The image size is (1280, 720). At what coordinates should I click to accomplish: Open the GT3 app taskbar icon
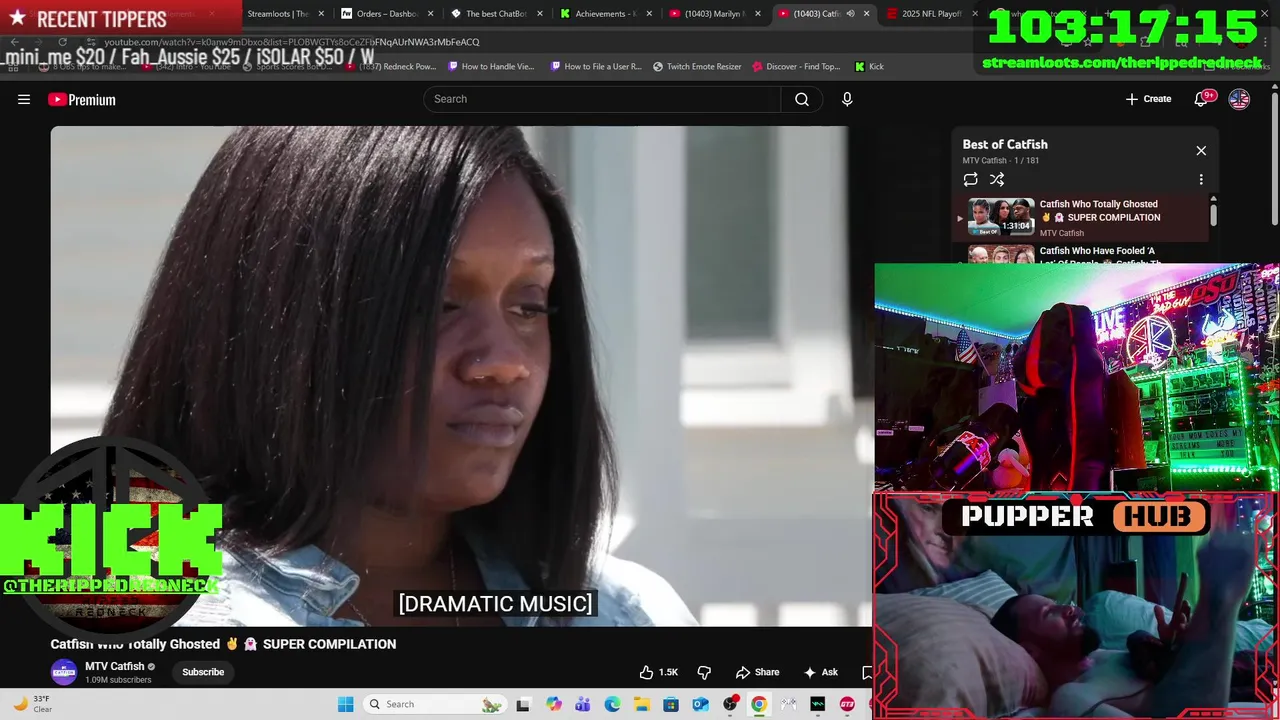click(x=847, y=704)
